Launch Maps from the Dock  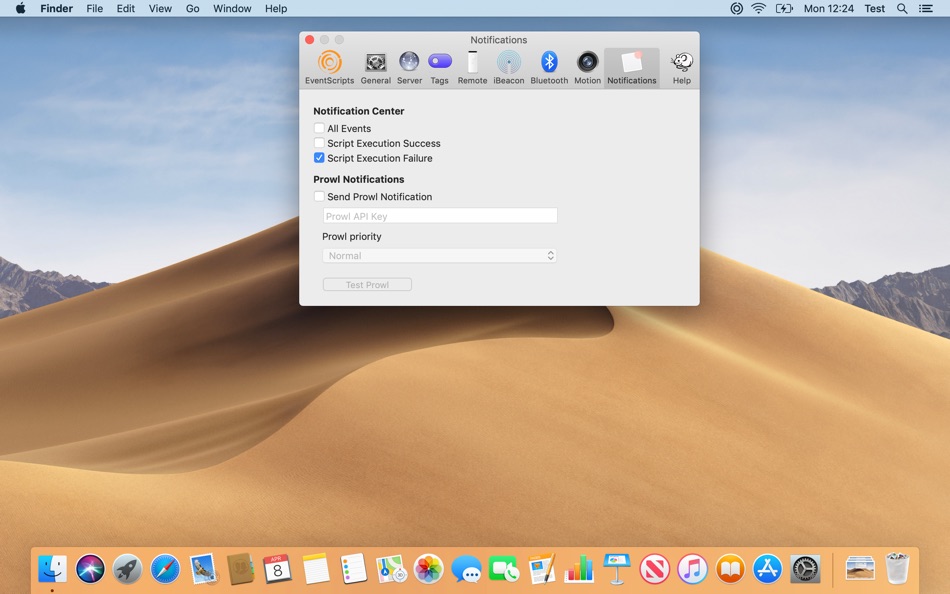pyautogui.click(x=391, y=569)
